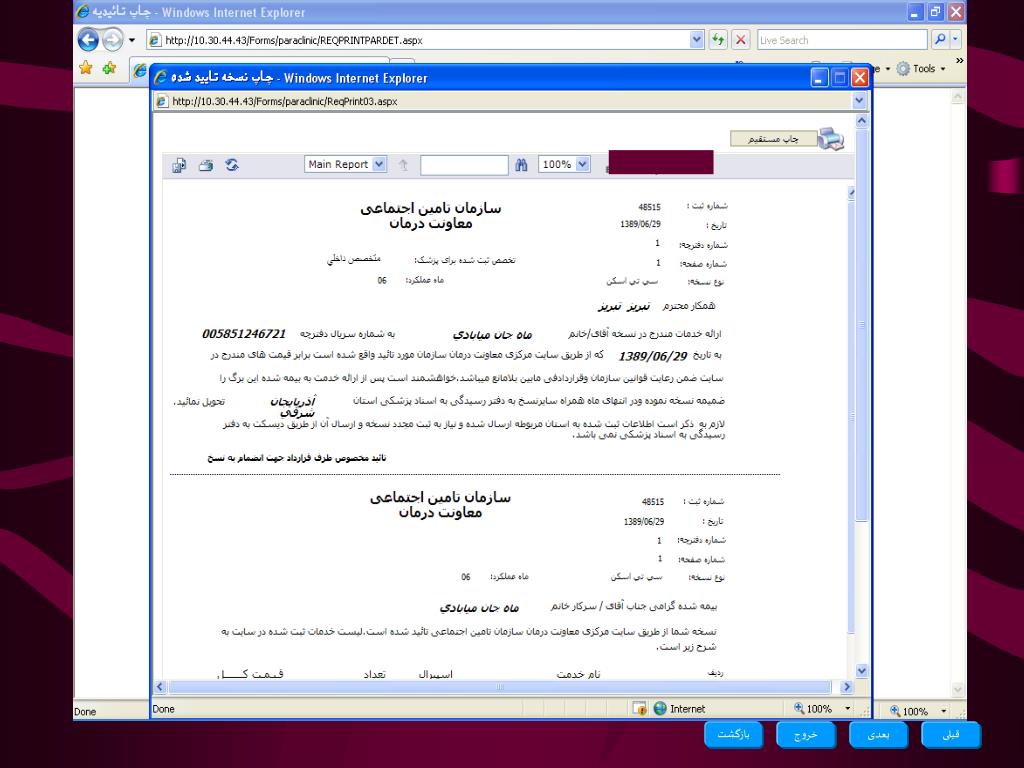Click the recipient name تبریز تبریز
This screenshot has height=768, width=1024.
tap(624, 306)
